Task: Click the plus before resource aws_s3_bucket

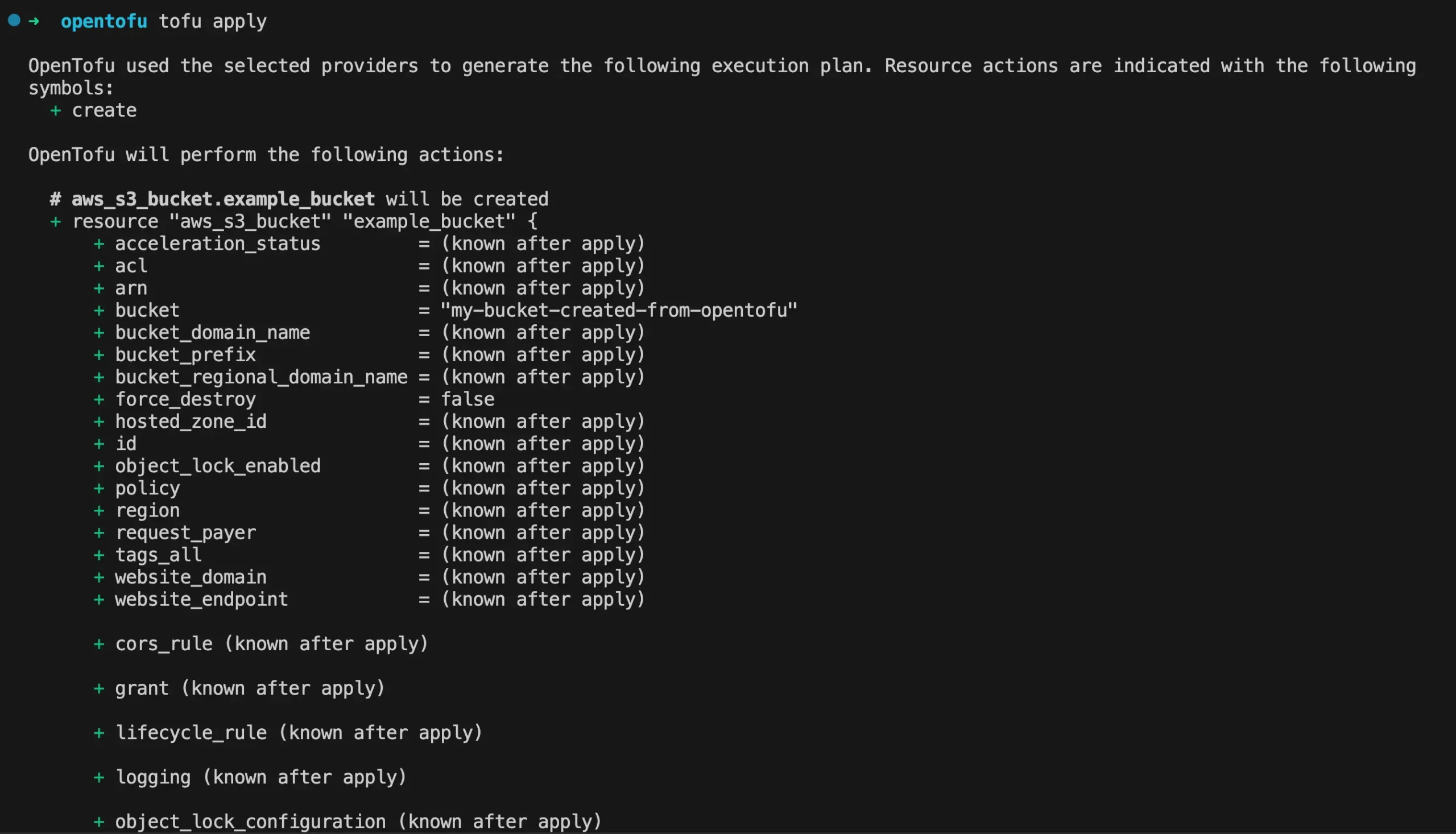Action: pyautogui.click(x=56, y=222)
